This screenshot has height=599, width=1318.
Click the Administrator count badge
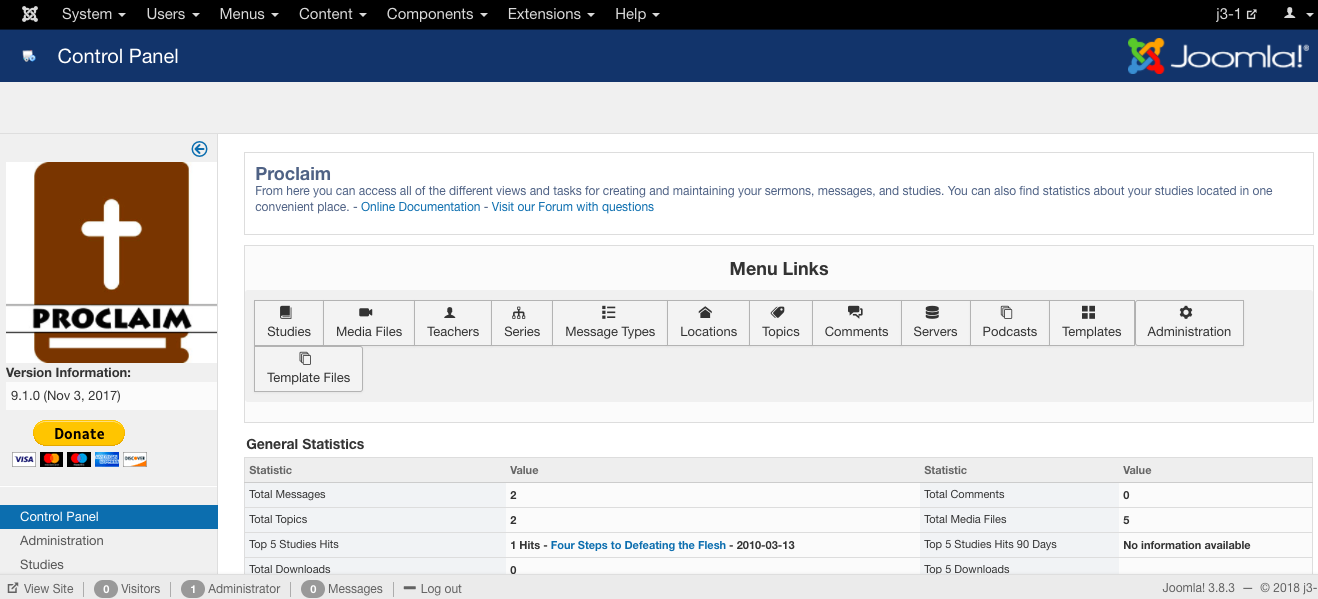[x=192, y=589]
